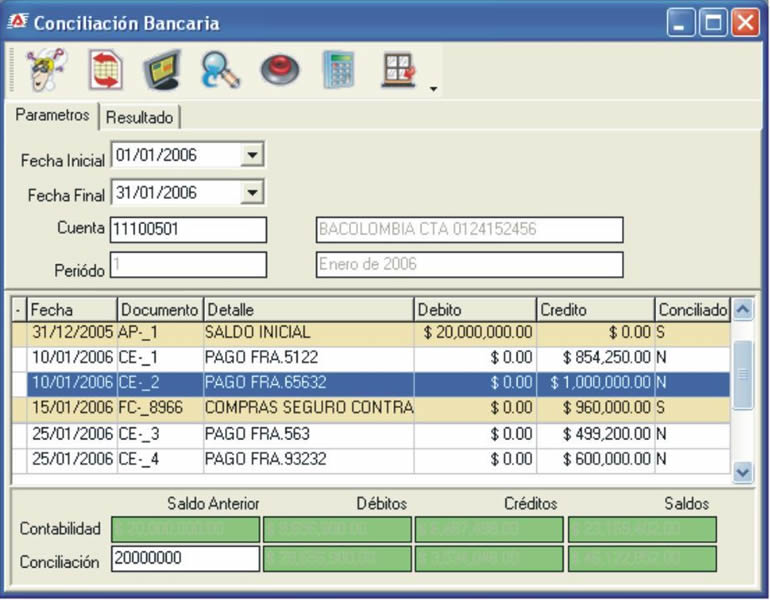The image size is (770, 600).
Task: Click the grid scrollbar up arrow
Action: click(742, 310)
